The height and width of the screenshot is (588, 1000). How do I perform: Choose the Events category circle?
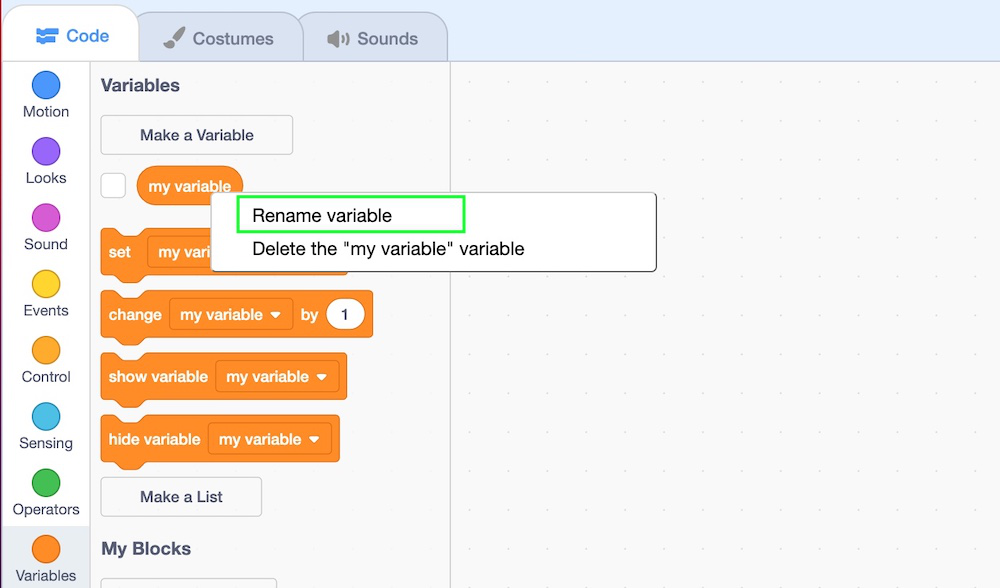[x=46, y=284]
